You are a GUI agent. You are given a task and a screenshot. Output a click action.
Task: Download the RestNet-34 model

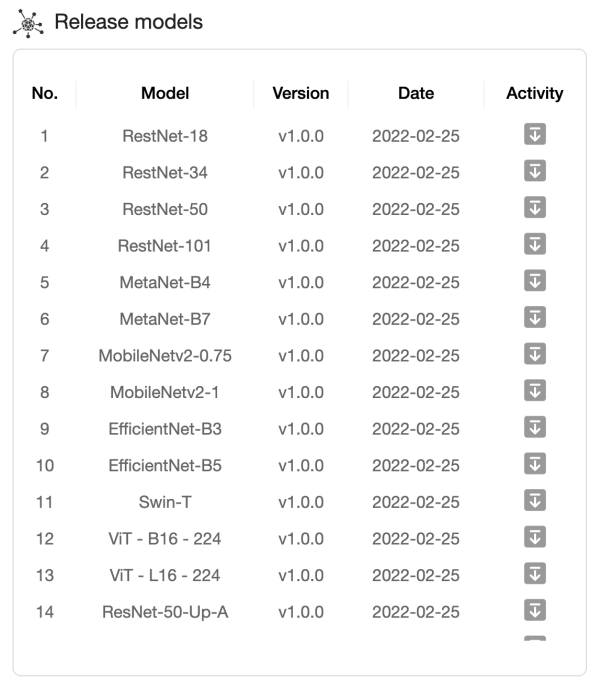pos(535,171)
